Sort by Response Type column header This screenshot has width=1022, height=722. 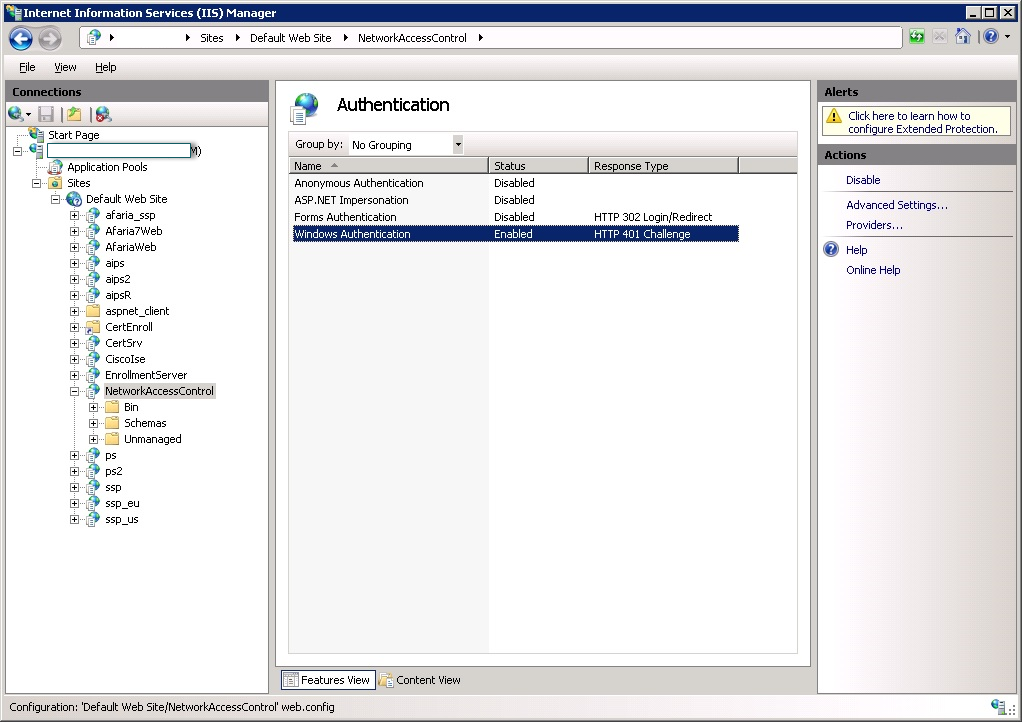664,166
